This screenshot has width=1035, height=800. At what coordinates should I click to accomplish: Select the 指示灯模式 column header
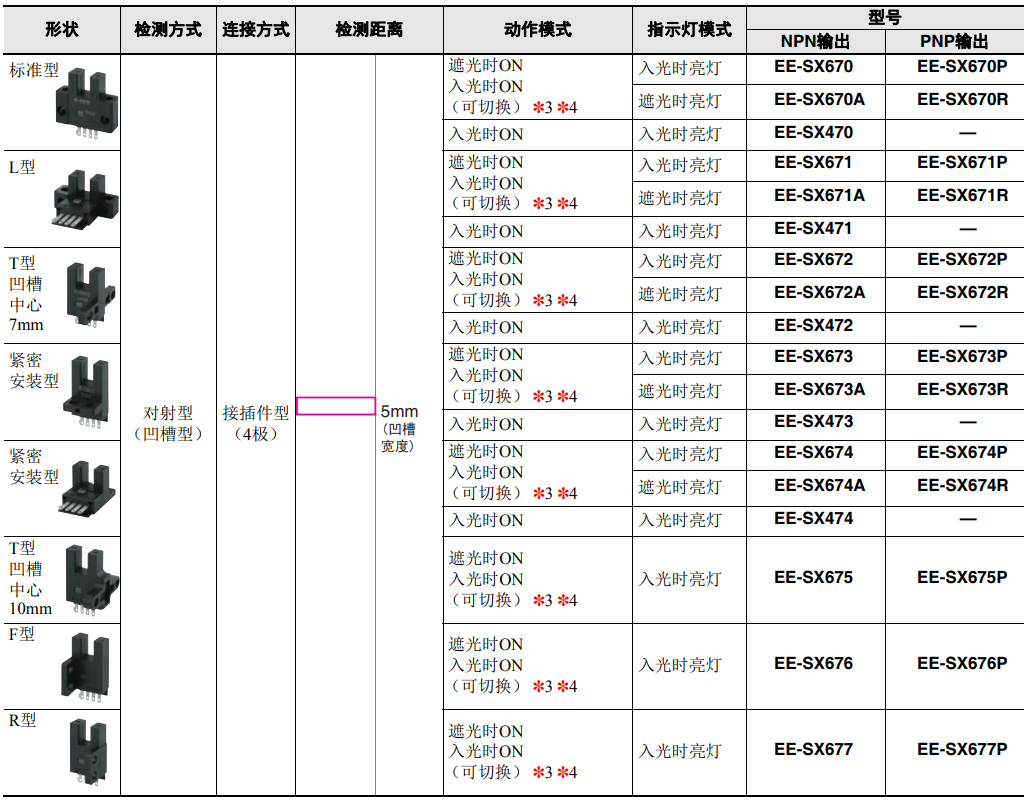coord(689,29)
